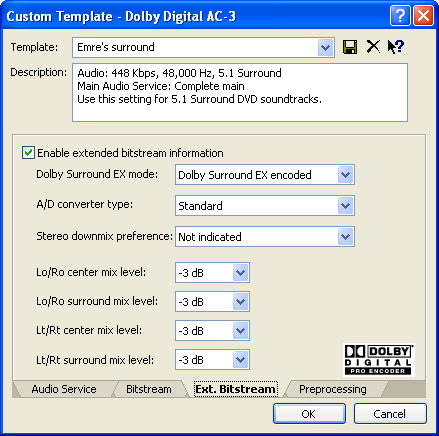This screenshot has width=439, height=436.
Task: Open the Lo/Ro center mix level dropdown
Action: click(x=240, y=273)
